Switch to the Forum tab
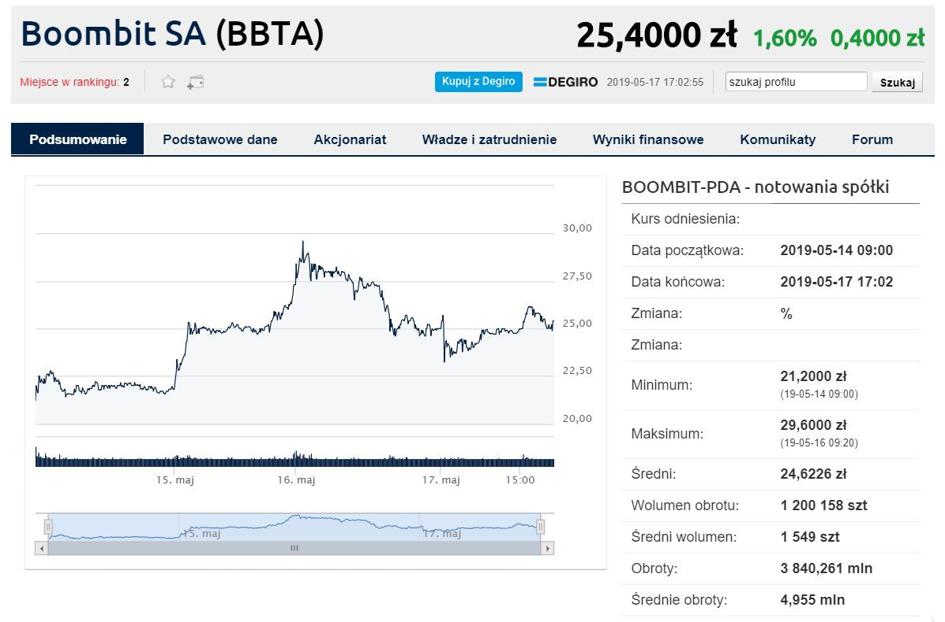The width and height of the screenshot is (945, 622). (872, 139)
